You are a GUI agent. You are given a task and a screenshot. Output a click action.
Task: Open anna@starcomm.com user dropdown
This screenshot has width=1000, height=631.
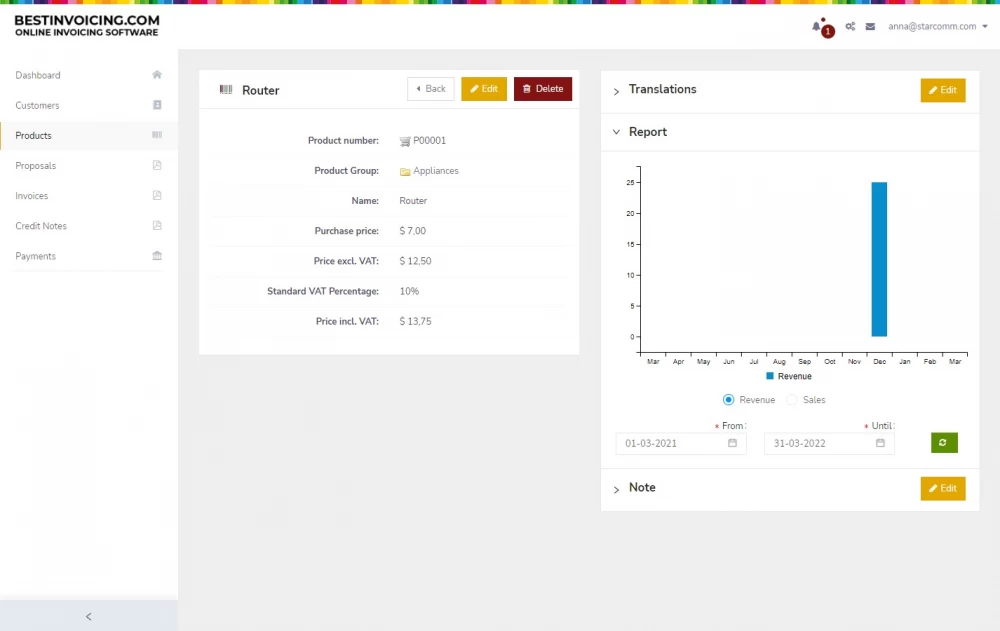[x=937, y=27]
